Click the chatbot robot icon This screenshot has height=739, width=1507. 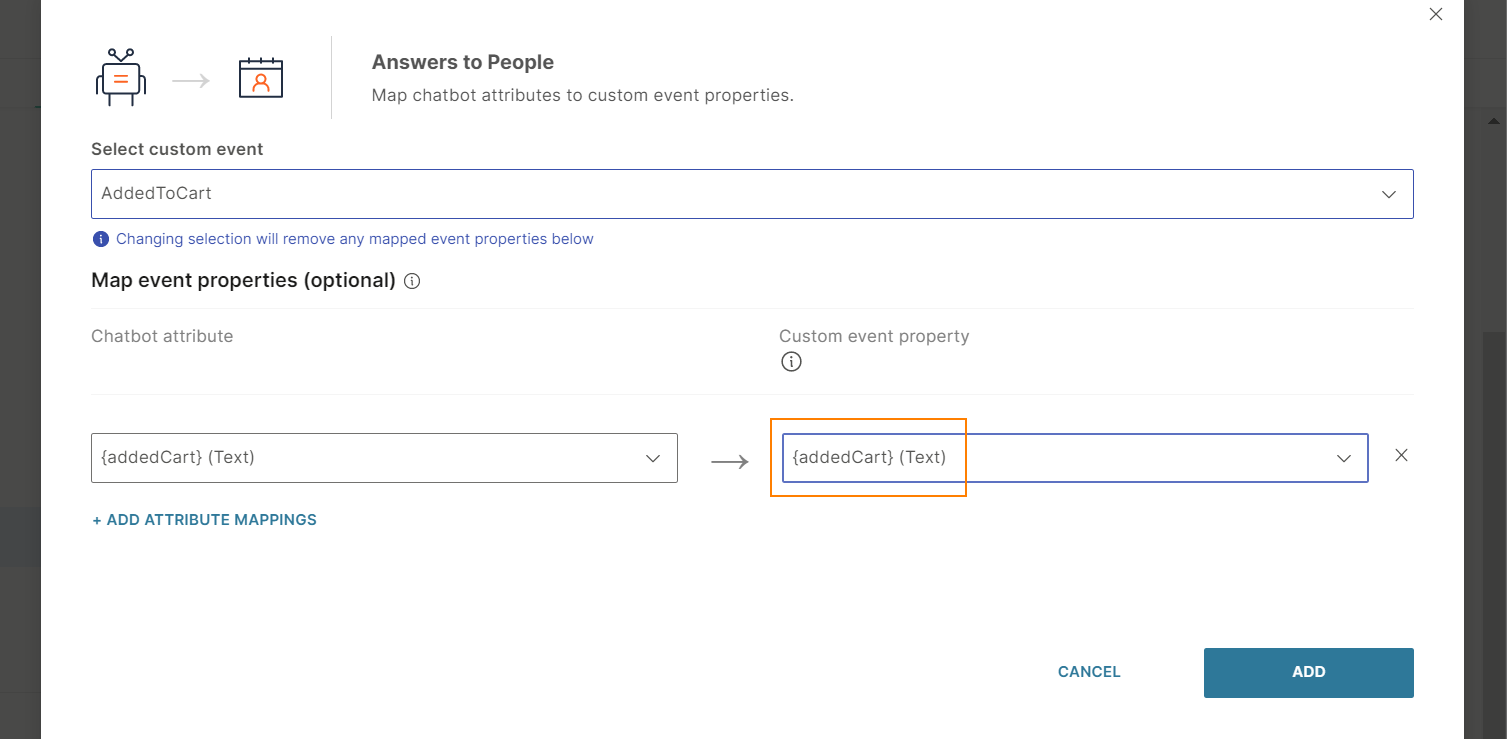pos(121,77)
